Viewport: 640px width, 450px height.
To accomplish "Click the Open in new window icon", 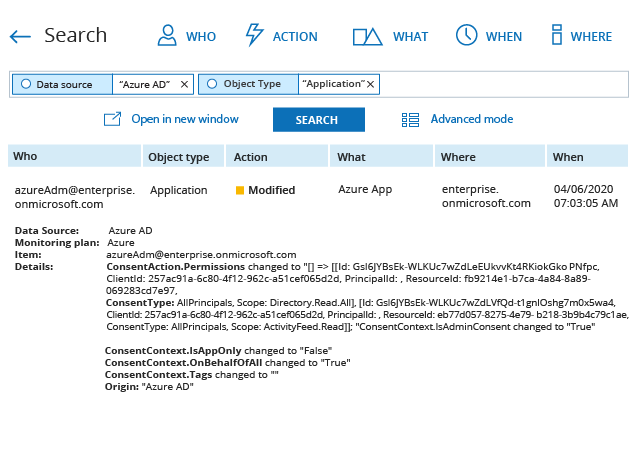I will [x=112, y=119].
